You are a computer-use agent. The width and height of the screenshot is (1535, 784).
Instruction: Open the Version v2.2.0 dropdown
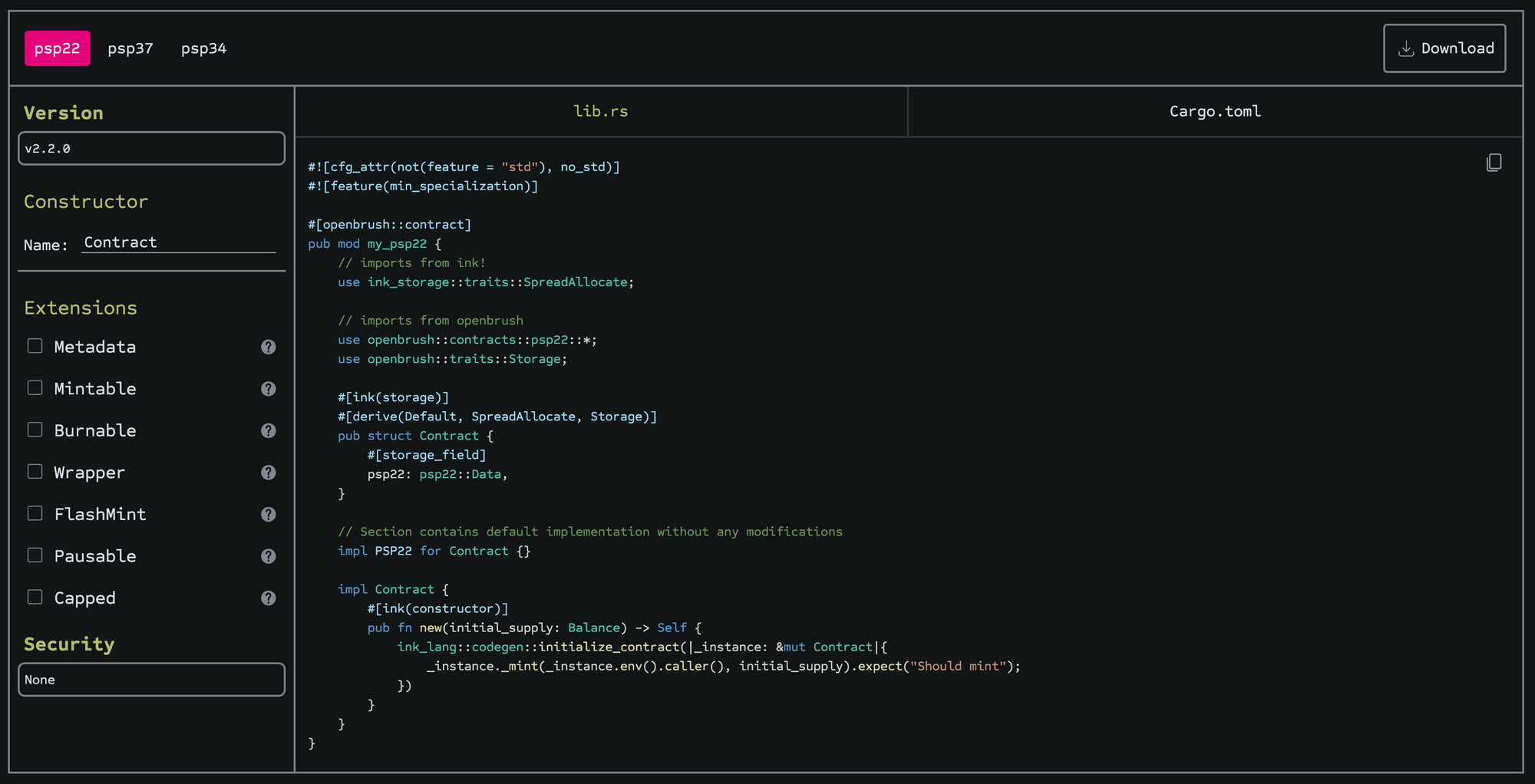(x=151, y=149)
